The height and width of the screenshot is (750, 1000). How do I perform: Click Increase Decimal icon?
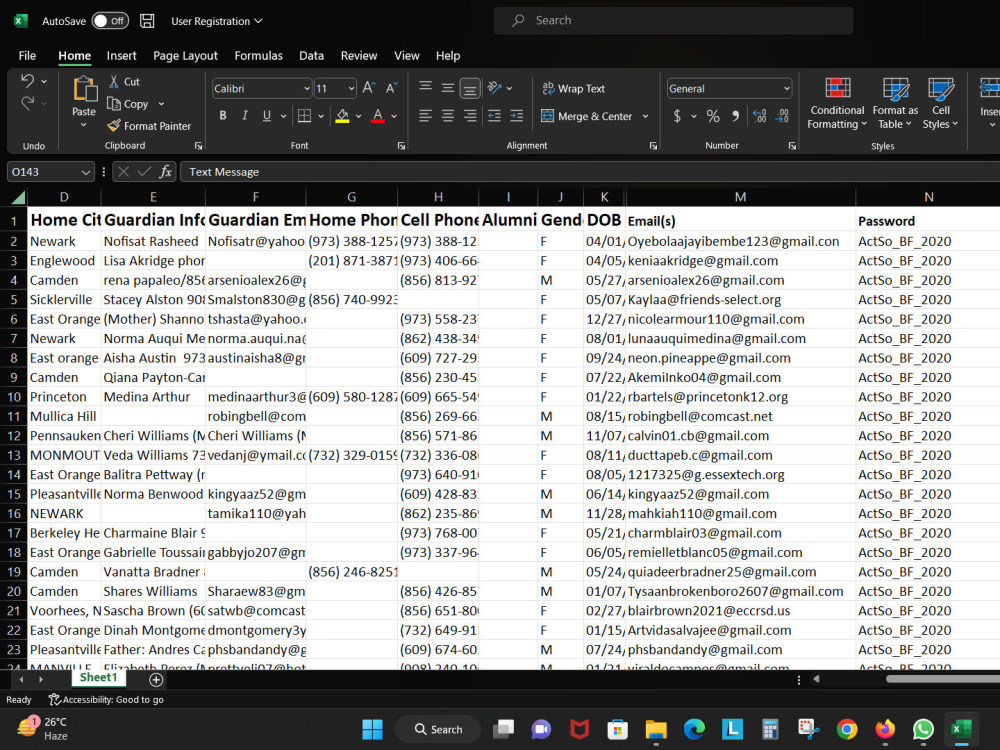(x=760, y=116)
